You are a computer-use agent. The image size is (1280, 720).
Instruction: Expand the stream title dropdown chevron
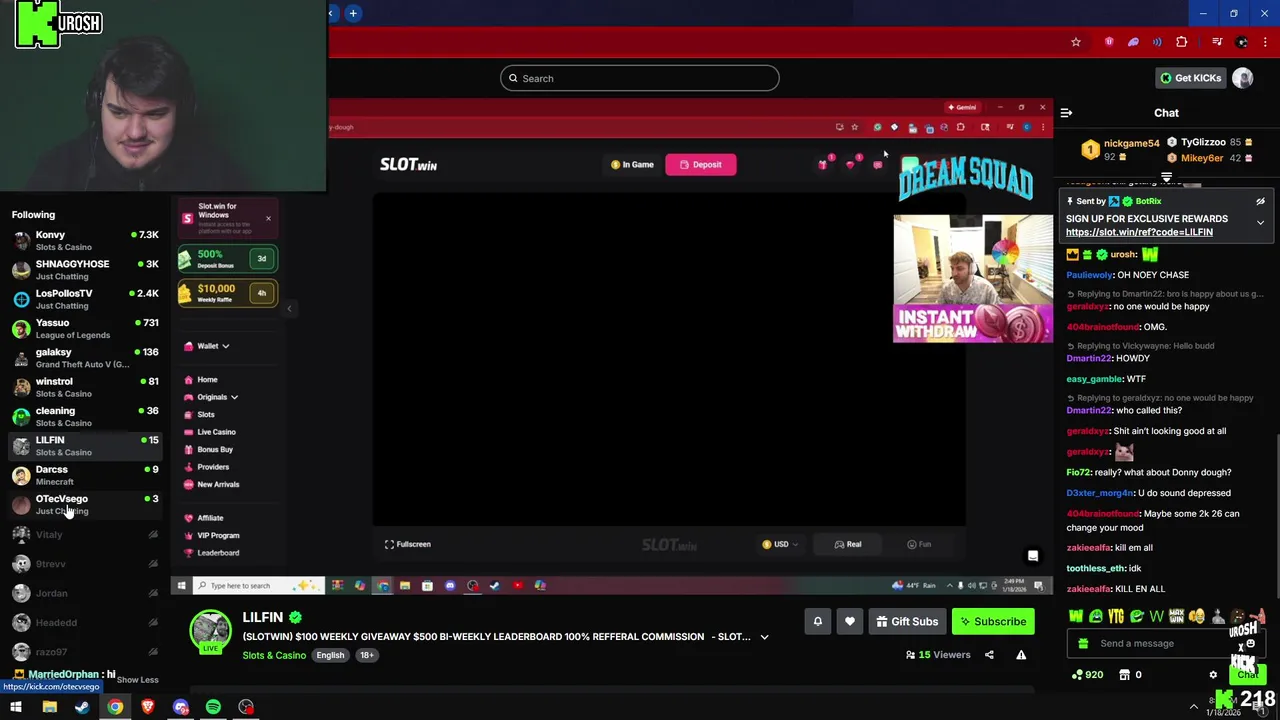coord(764,637)
